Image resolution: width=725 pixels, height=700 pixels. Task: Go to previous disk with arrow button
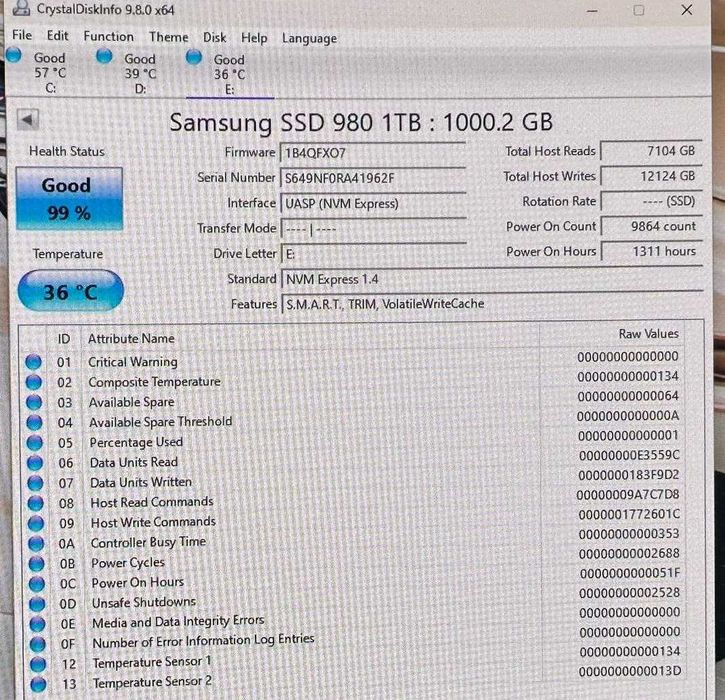pyautogui.click(x=28, y=120)
